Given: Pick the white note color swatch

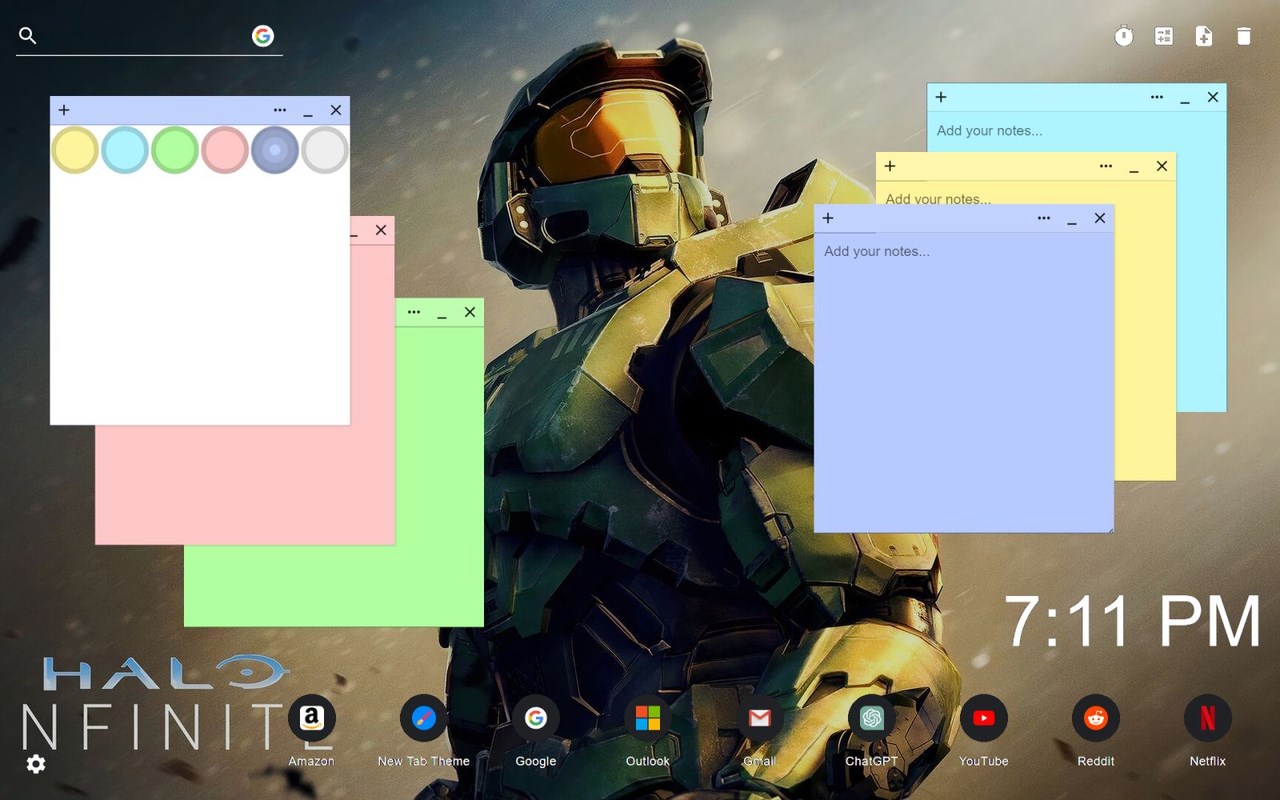Looking at the screenshot, I should 325,150.
